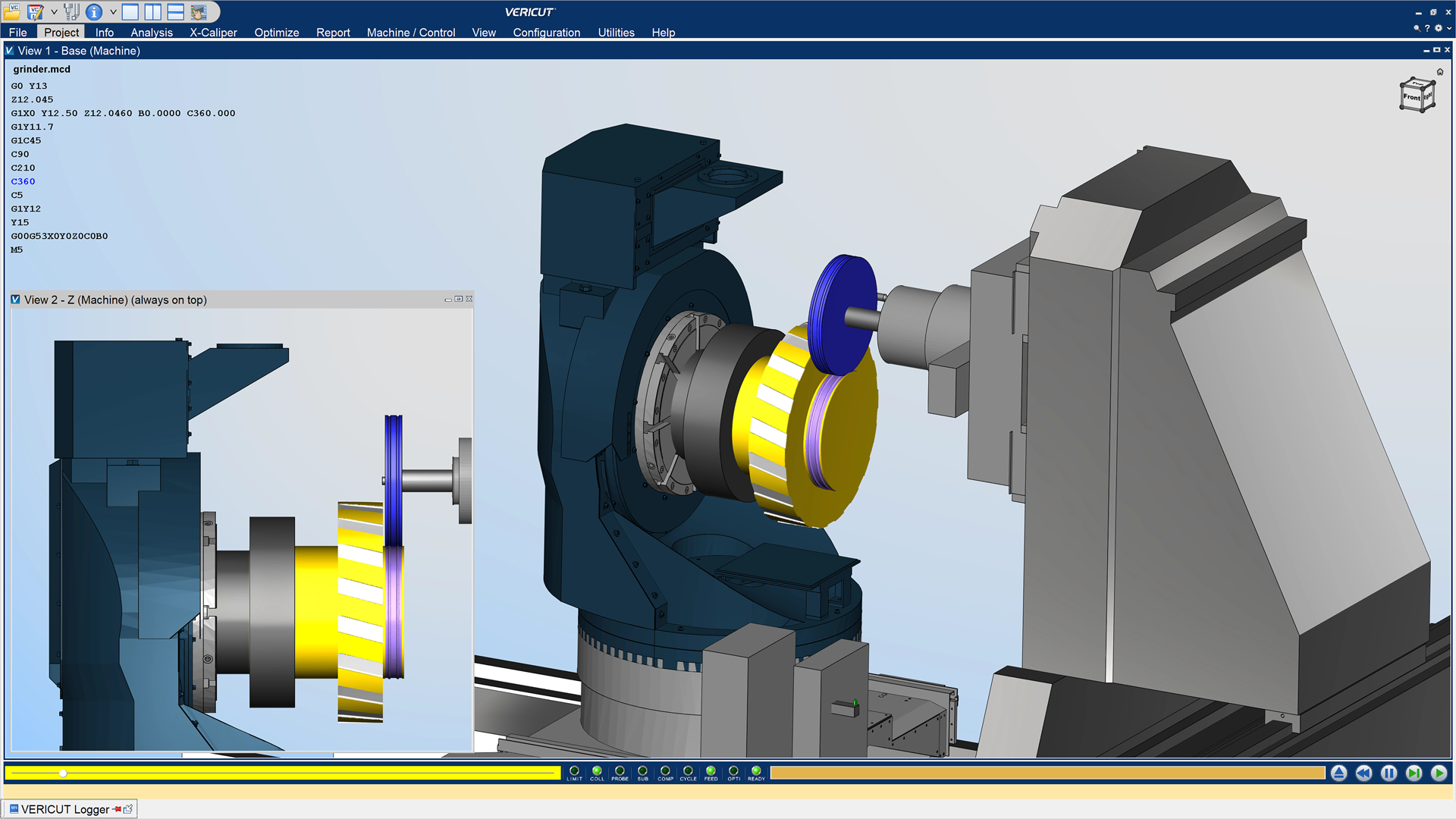Viewport: 1456px width, 819px height.
Task: Open the machine control panel icon
Action: [199, 11]
